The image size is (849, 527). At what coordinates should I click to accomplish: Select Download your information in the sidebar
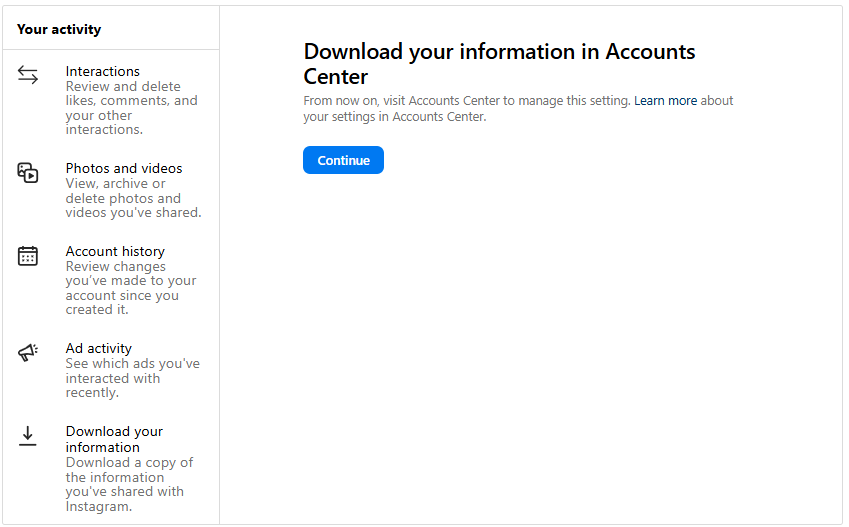coord(111,469)
